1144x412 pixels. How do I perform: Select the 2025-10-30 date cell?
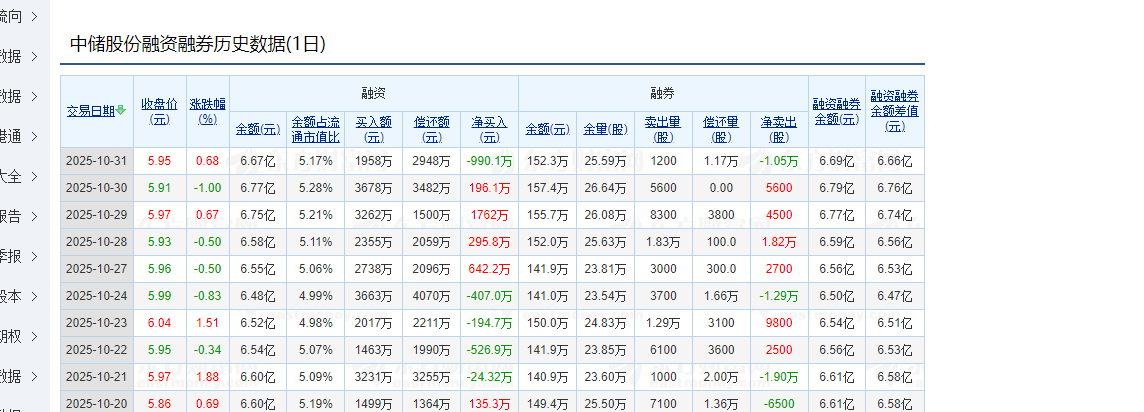pyautogui.click(x=96, y=188)
